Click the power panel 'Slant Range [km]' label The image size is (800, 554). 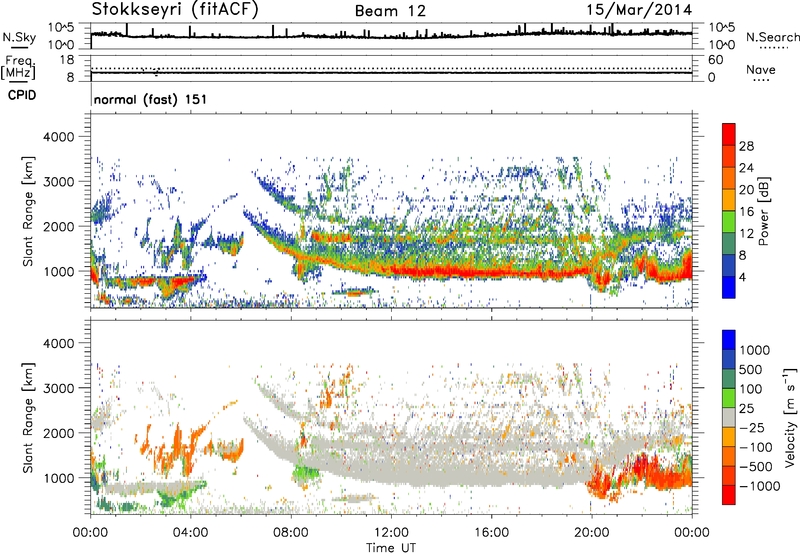[28, 211]
